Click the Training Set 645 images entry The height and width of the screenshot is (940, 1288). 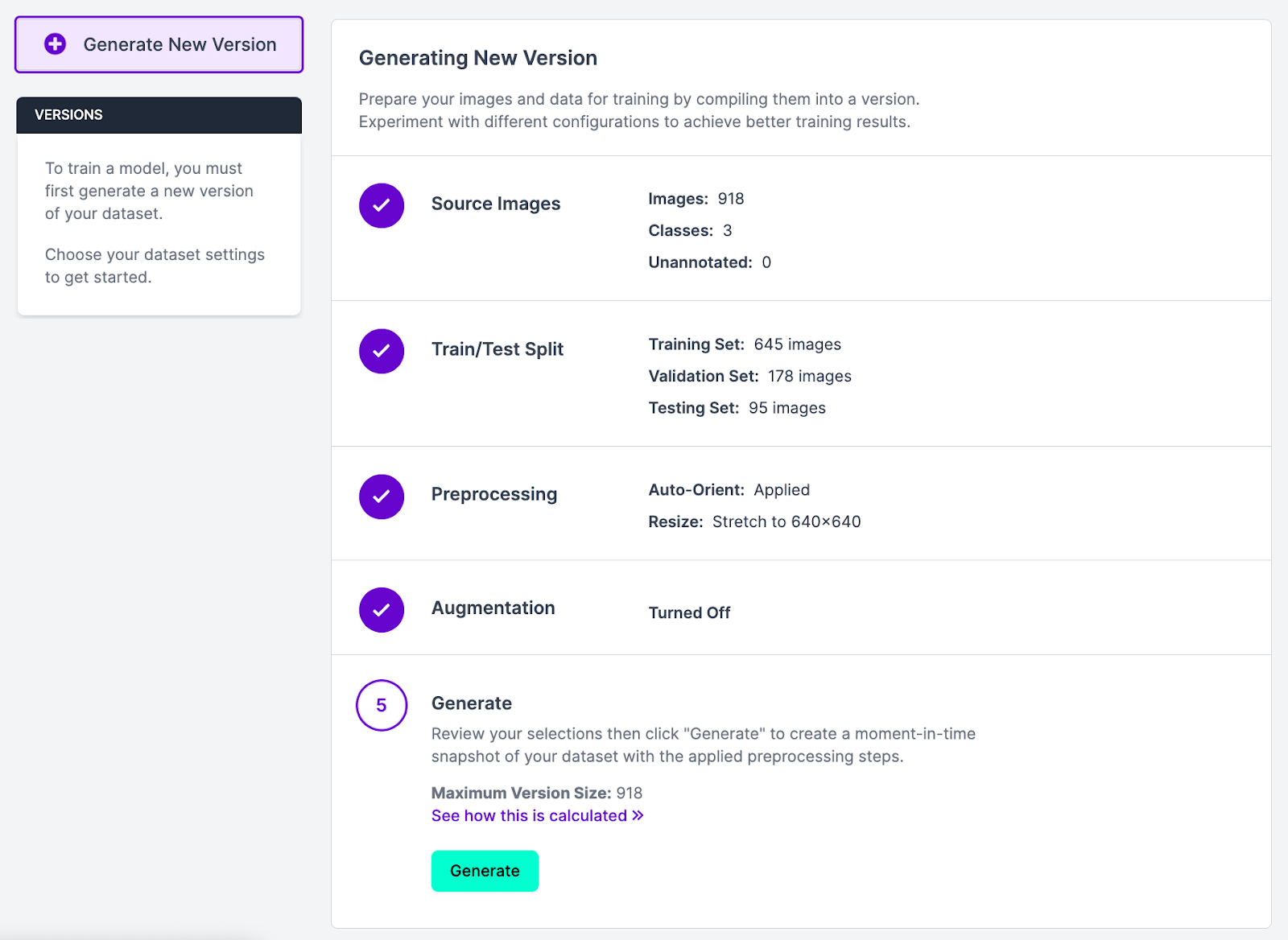[745, 344]
